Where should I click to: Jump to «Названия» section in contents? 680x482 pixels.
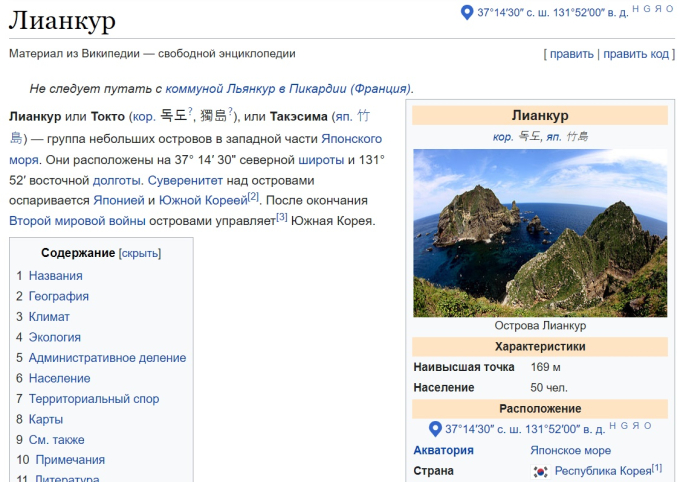pyautogui.click(x=56, y=276)
